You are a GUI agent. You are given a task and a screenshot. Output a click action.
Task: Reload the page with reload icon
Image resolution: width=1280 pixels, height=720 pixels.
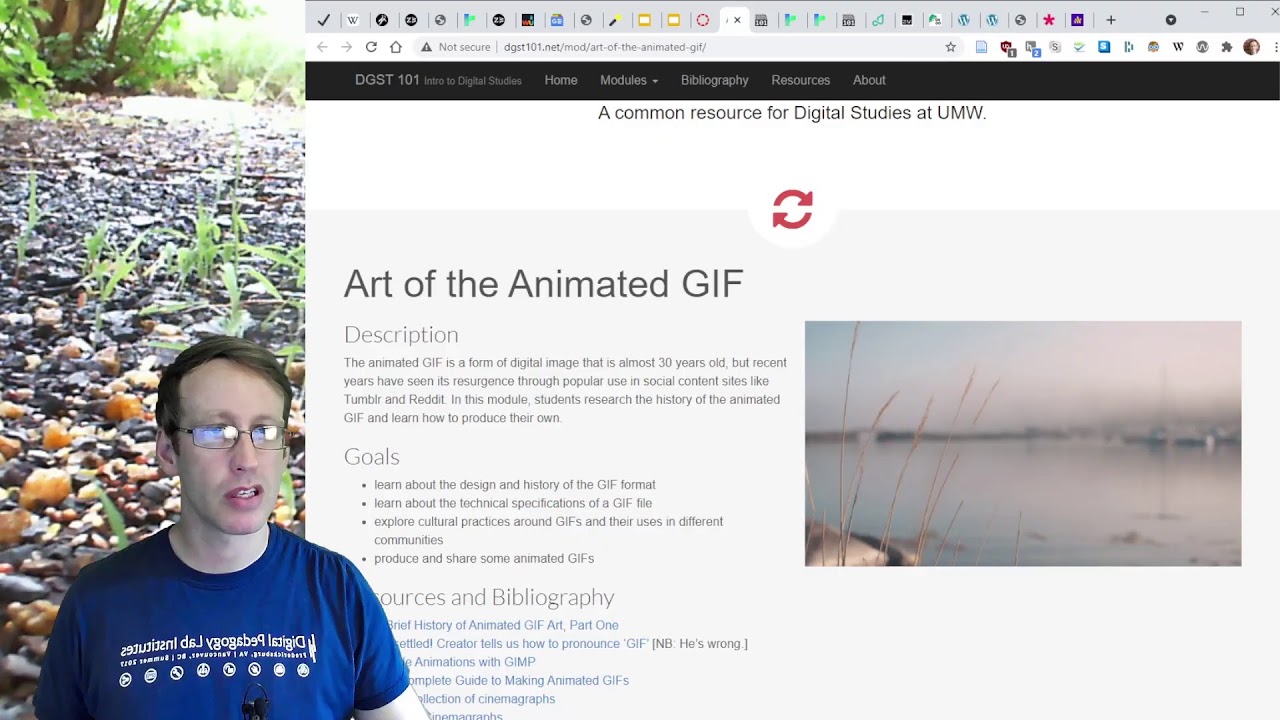tap(371, 47)
